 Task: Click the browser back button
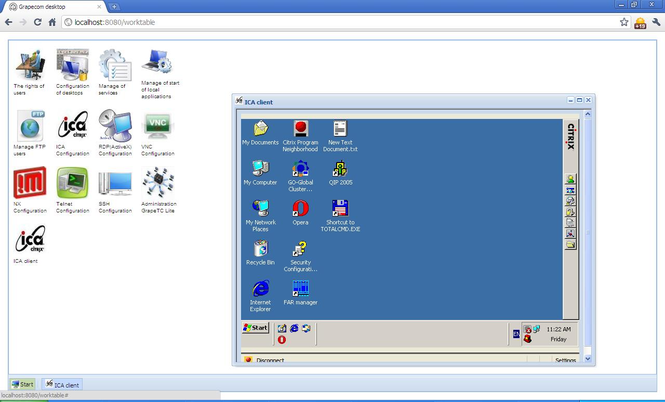pyautogui.click(x=8, y=22)
